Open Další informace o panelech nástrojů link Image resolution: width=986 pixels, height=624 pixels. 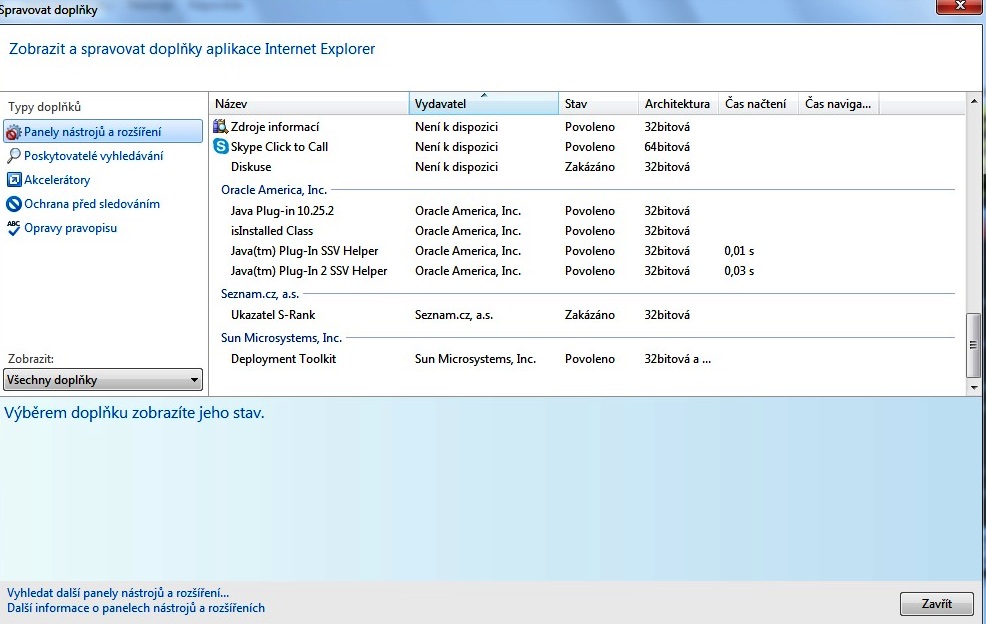click(136, 608)
